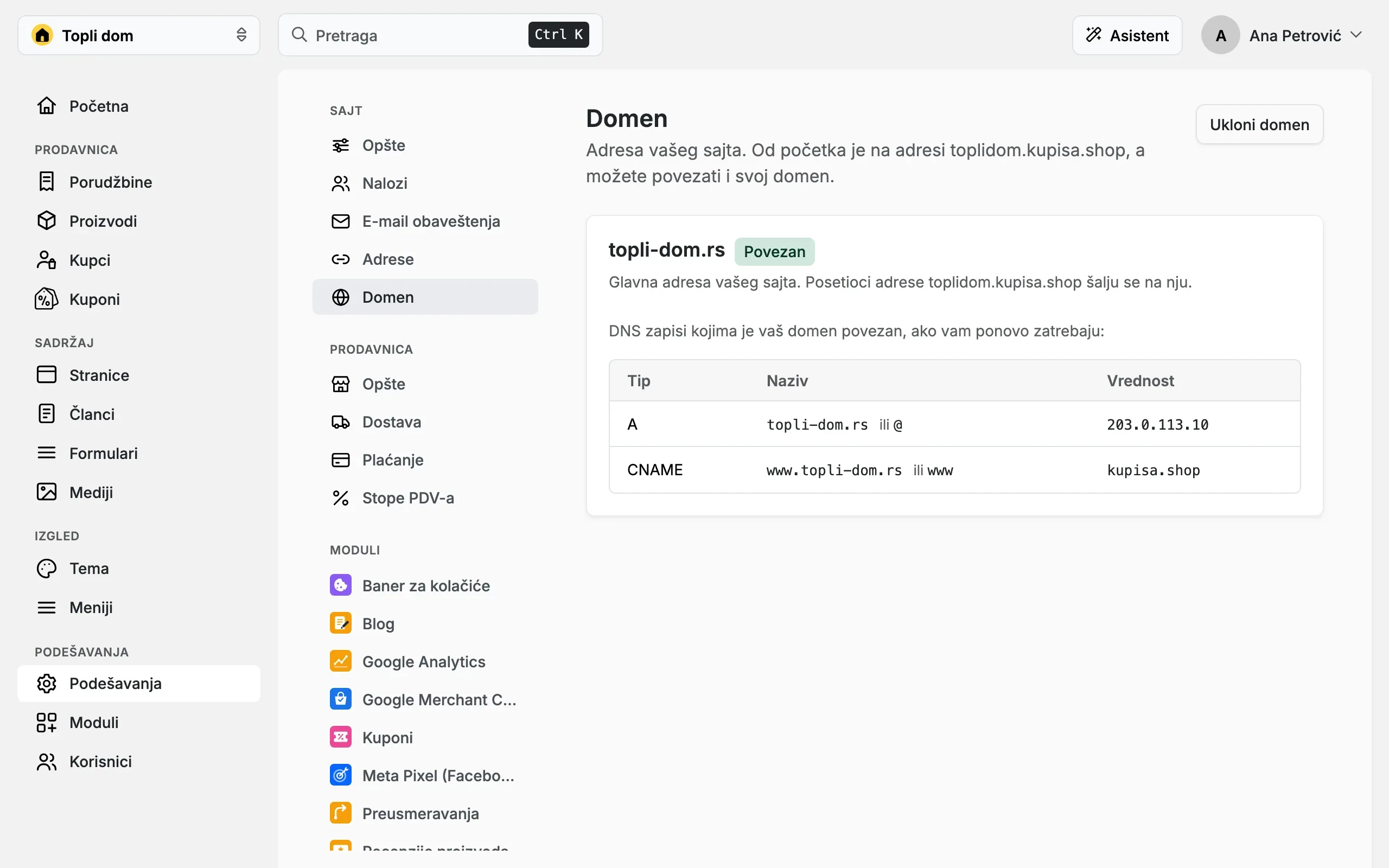
Task: Click the kupisa.shop CNAME value
Action: click(1153, 470)
